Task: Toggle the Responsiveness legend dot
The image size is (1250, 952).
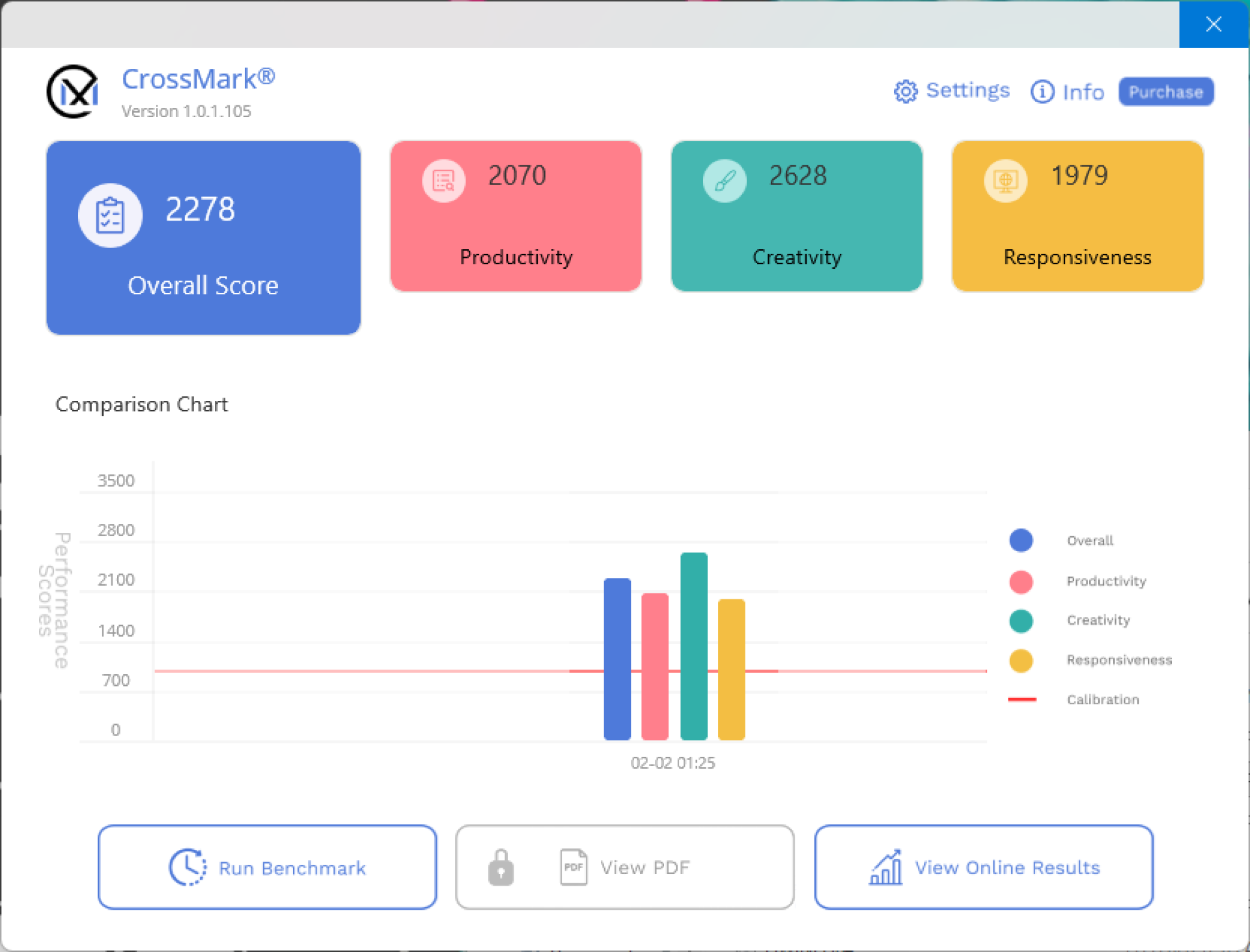Action: click(x=1021, y=660)
